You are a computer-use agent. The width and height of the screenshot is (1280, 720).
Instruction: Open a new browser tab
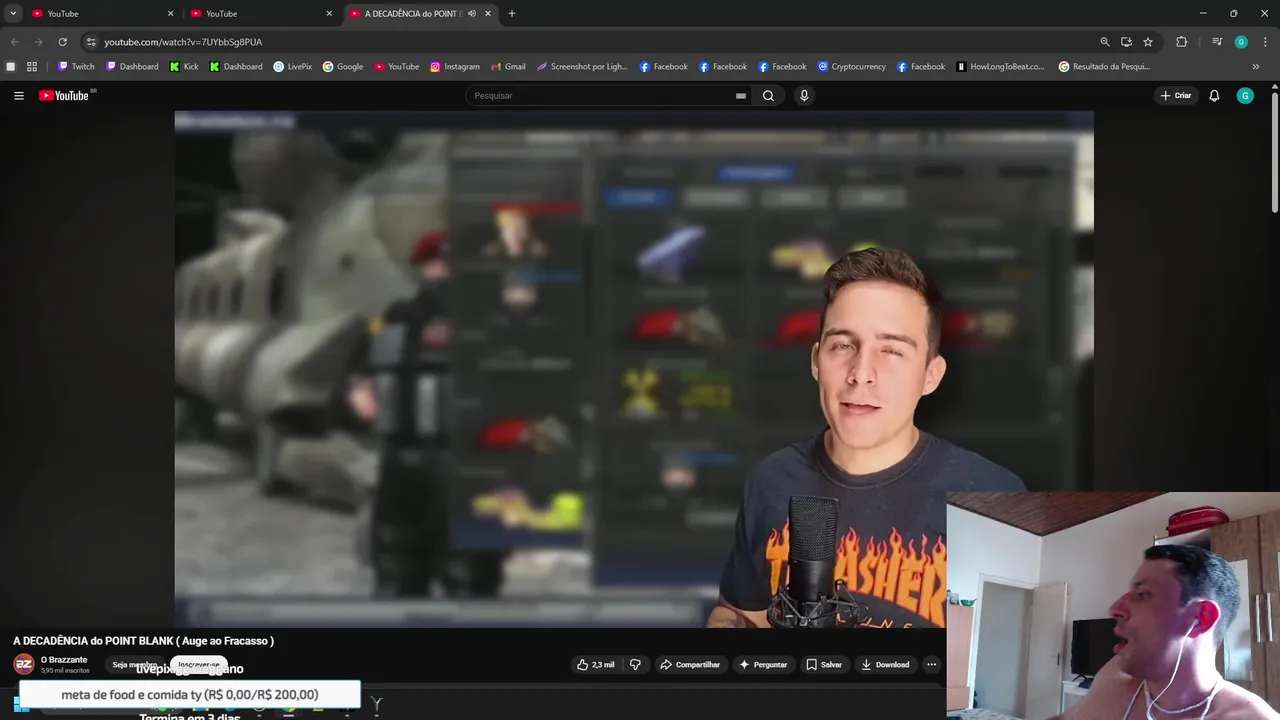click(x=512, y=14)
